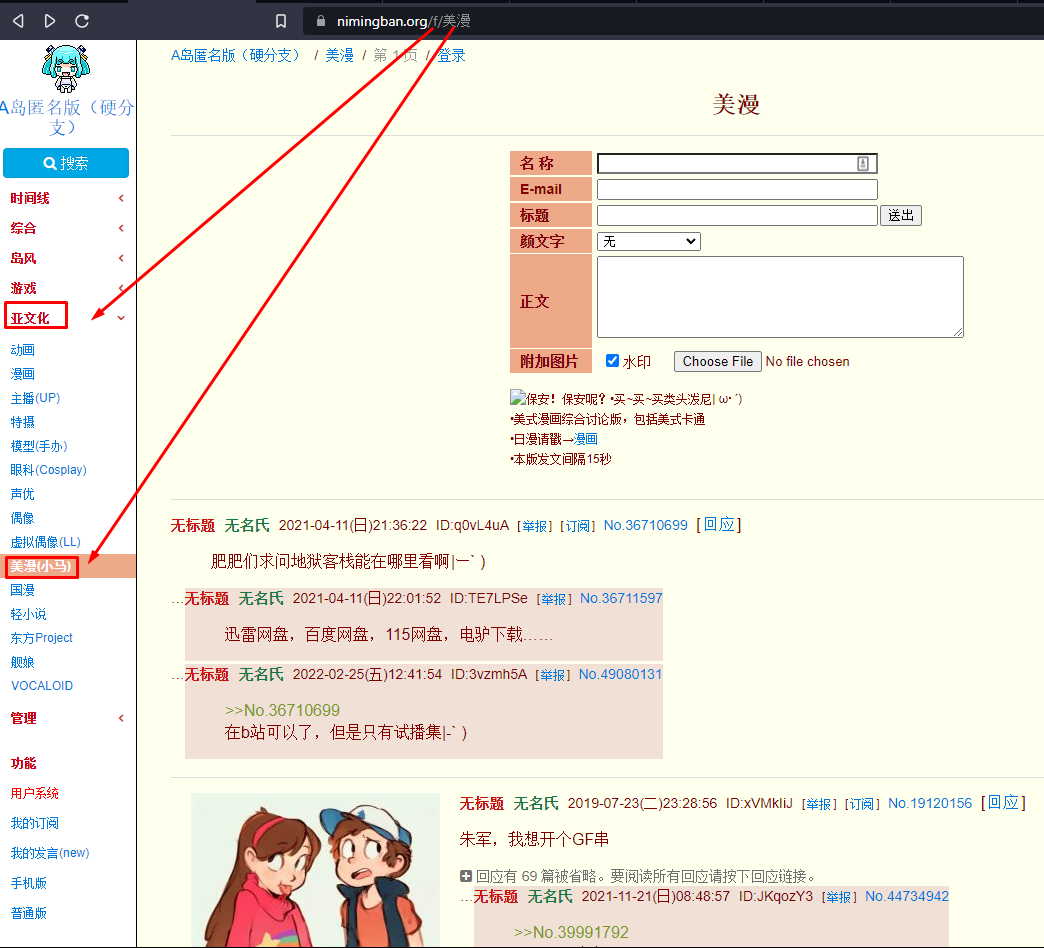
Task: Click 订阅 for post No.36710699
Action: pyautogui.click(x=578, y=526)
